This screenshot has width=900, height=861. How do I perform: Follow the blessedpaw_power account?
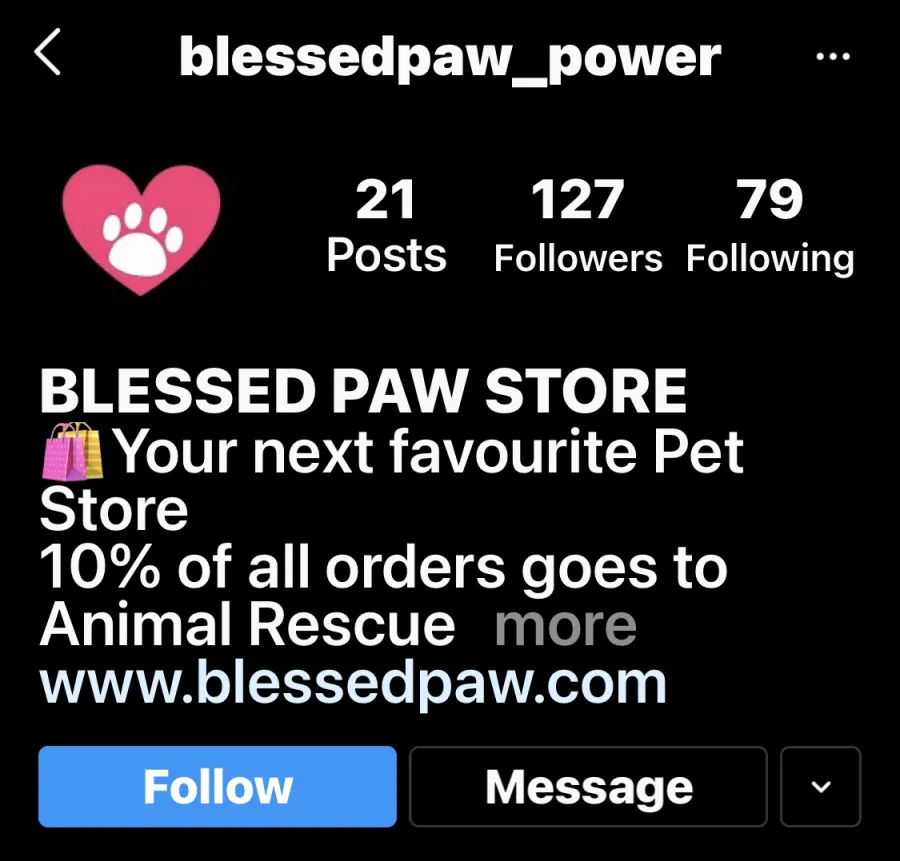(218, 786)
